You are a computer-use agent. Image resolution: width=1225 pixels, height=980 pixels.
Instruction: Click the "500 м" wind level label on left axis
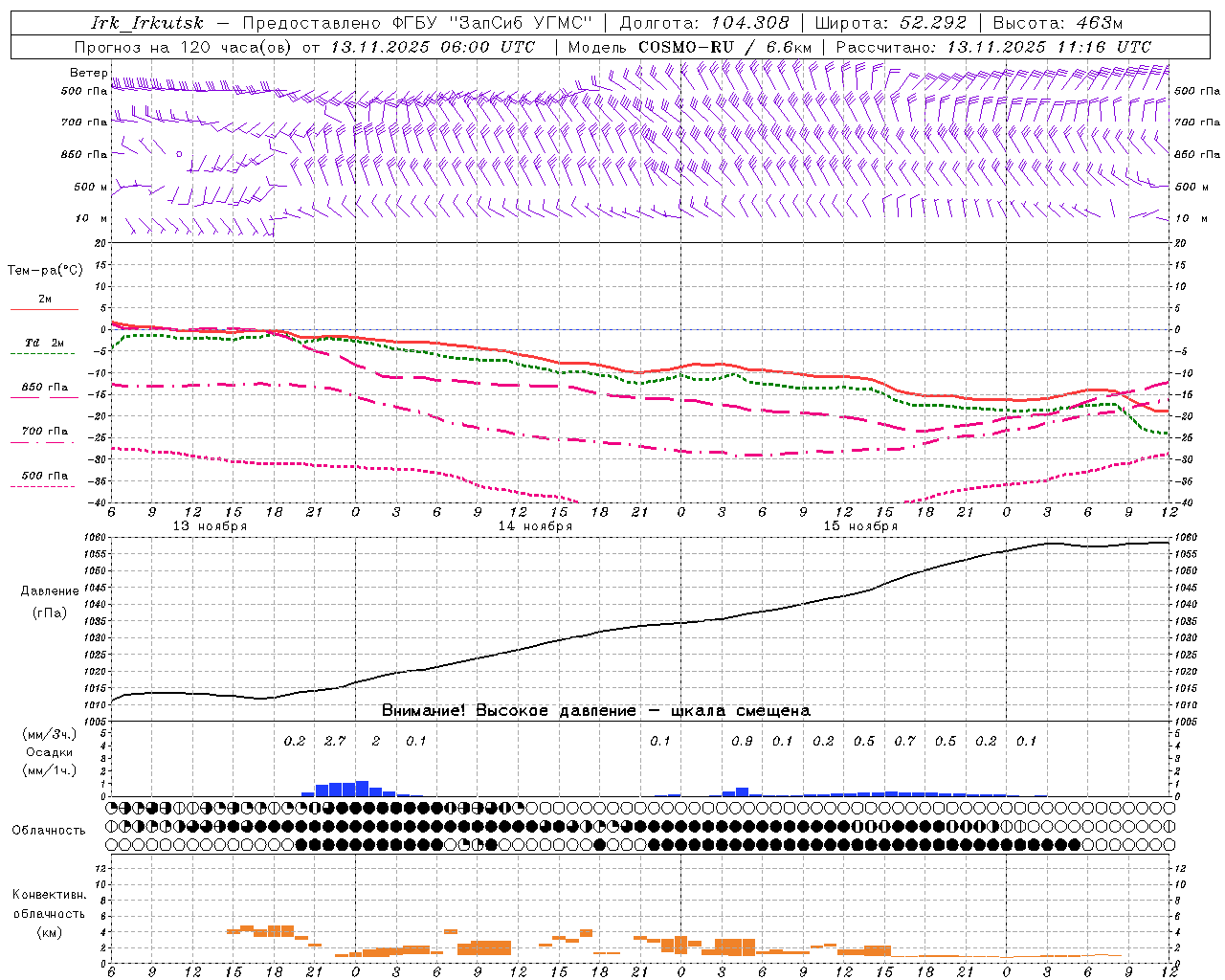[x=91, y=187]
